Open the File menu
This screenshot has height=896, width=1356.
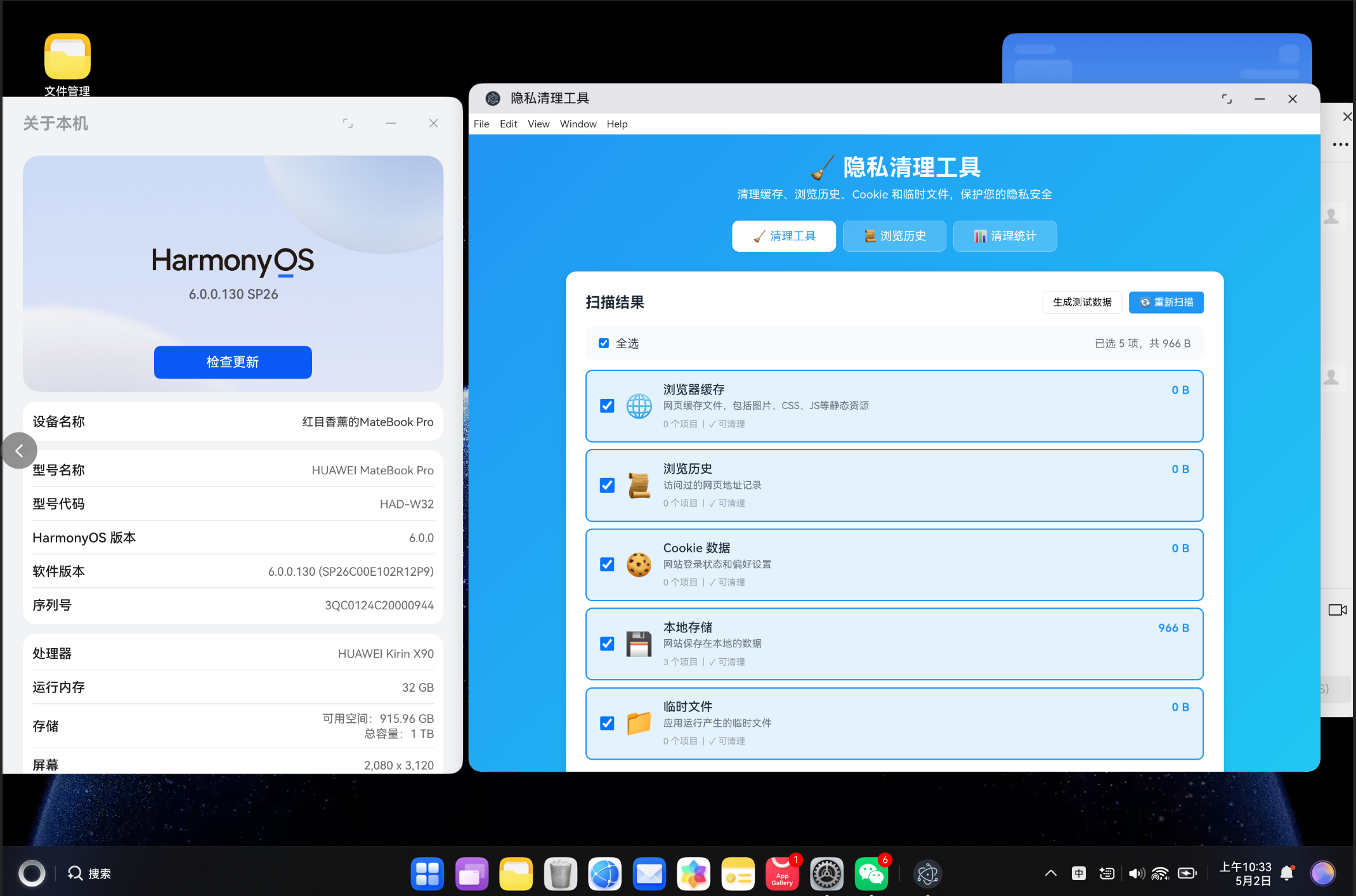[481, 124]
